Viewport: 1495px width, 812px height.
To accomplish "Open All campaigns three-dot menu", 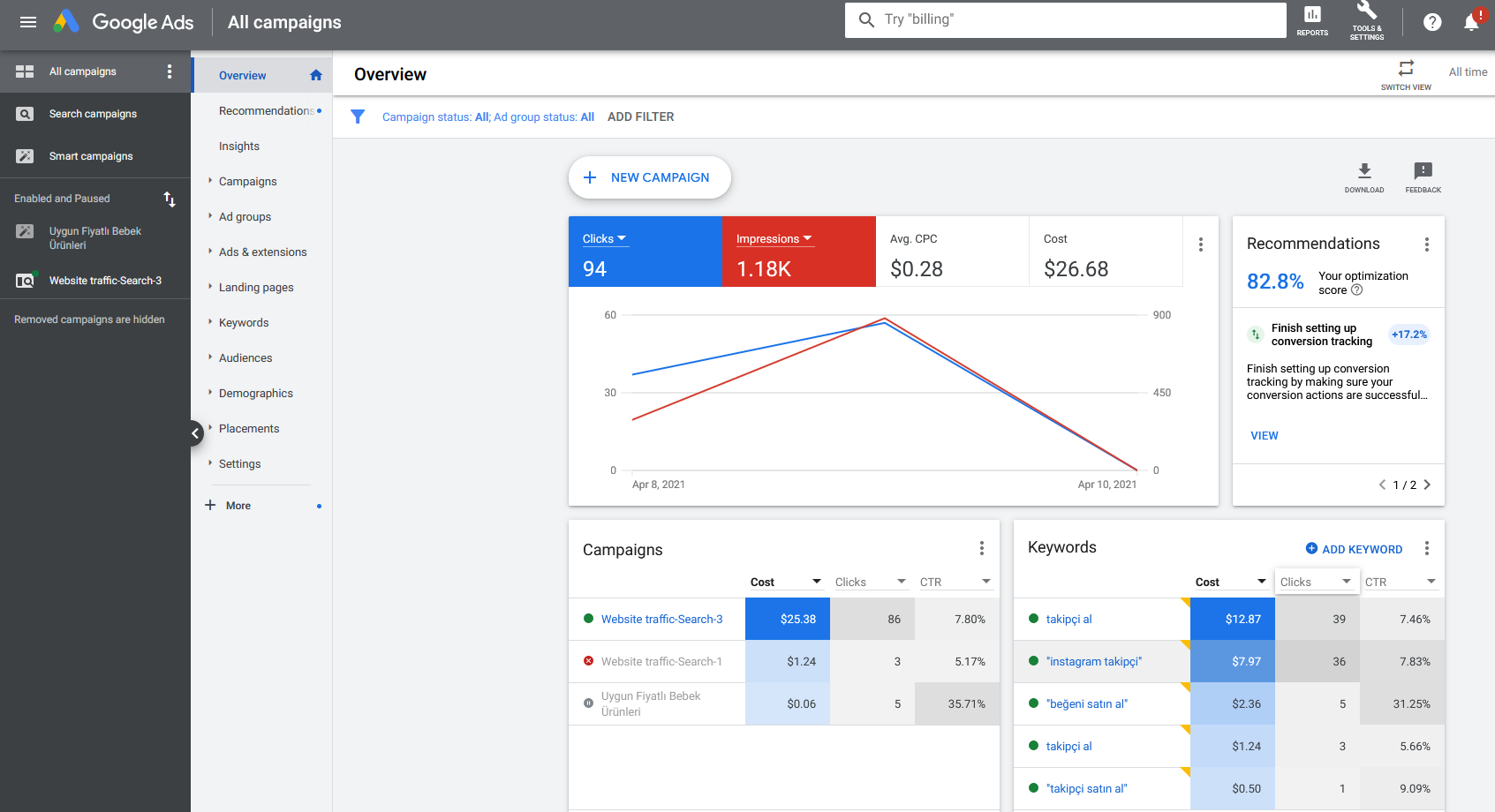I will click(170, 71).
